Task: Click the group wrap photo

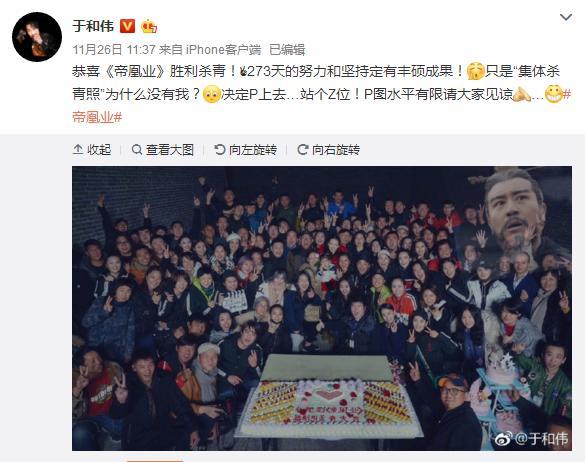Action: pos(322,308)
